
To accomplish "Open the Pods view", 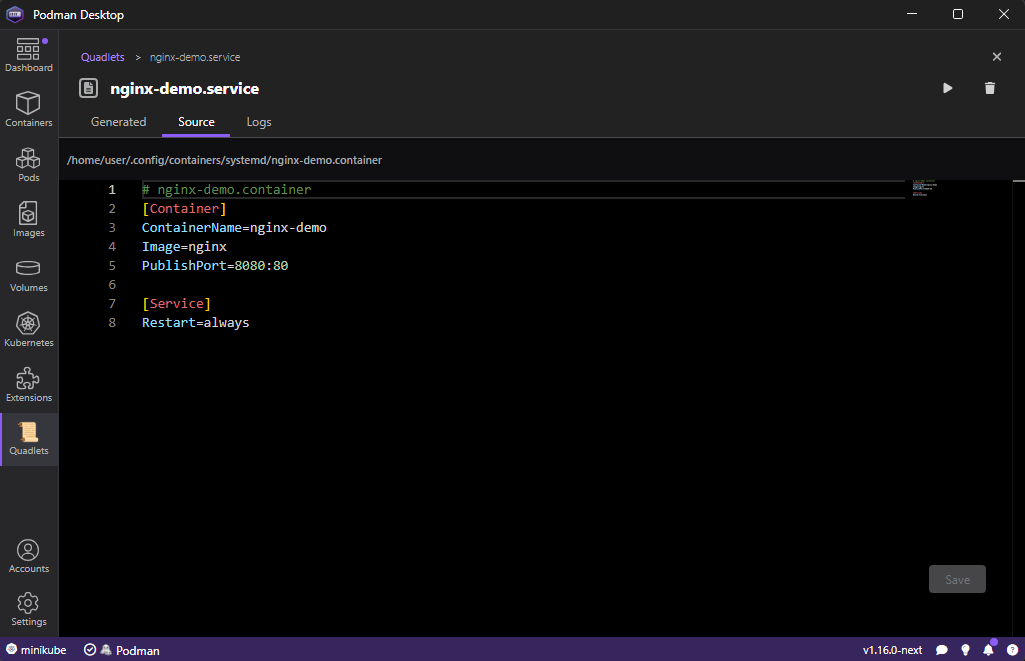I will coord(28,165).
